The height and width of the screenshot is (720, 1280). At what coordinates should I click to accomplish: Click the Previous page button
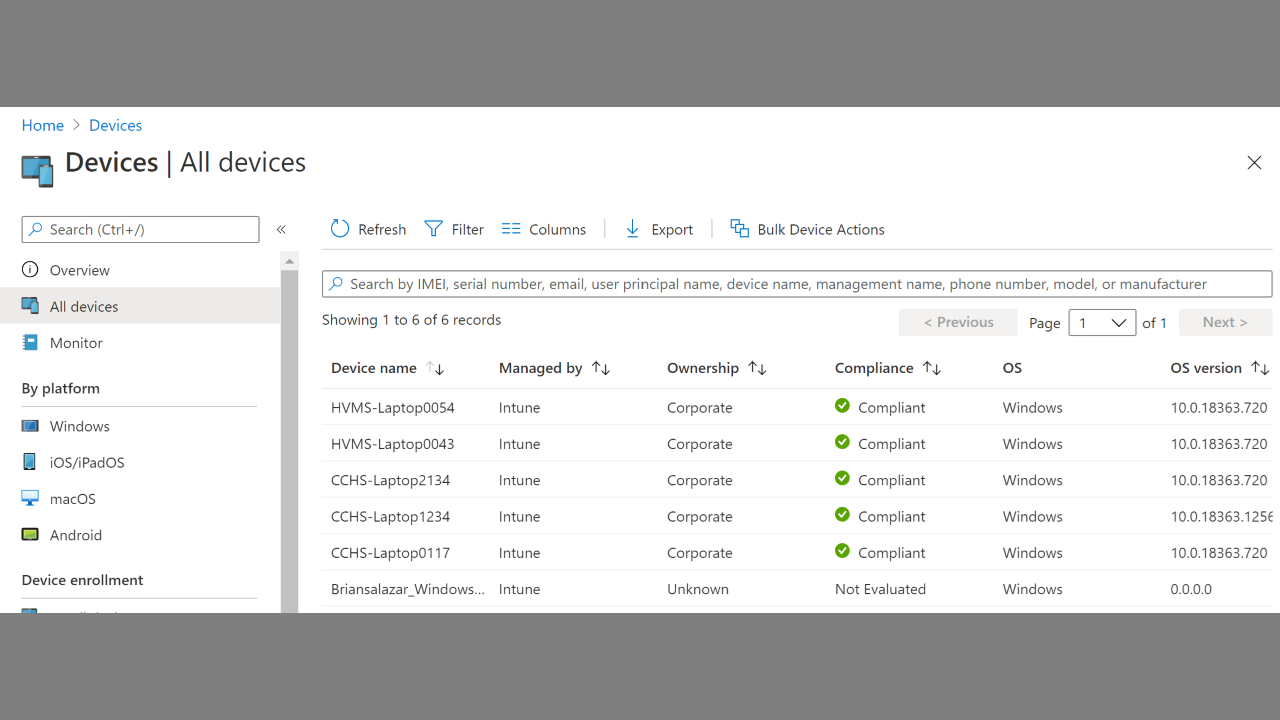coord(958,322)
